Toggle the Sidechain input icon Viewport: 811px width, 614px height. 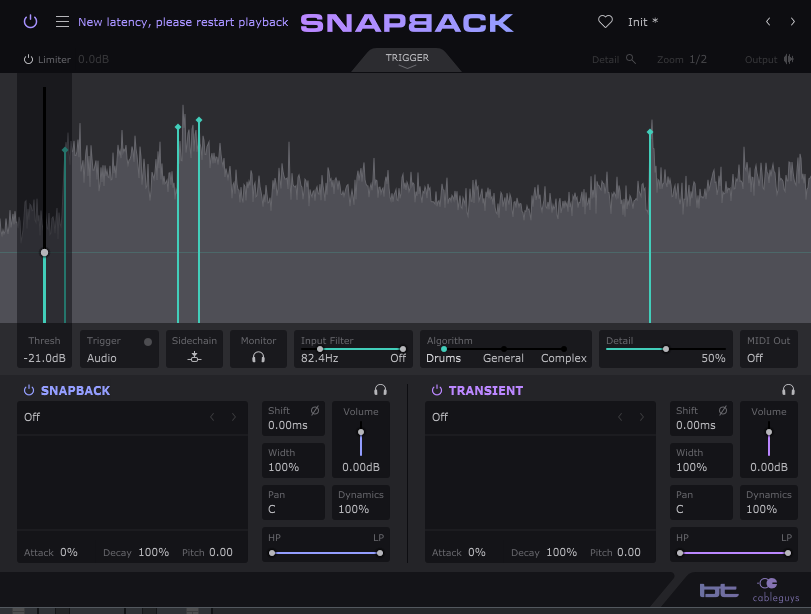pyautogui.click(x=194, y=357)
